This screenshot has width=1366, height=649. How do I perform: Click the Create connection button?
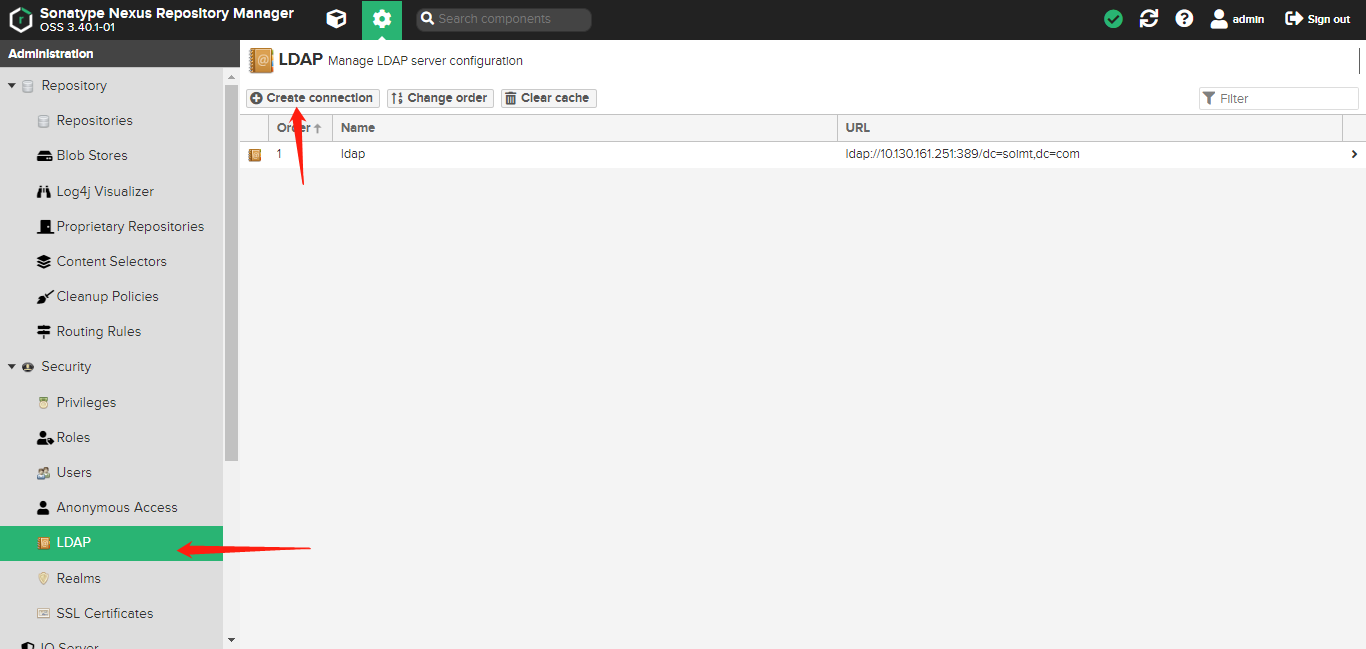pyautogui.click(x=313, y=98)
